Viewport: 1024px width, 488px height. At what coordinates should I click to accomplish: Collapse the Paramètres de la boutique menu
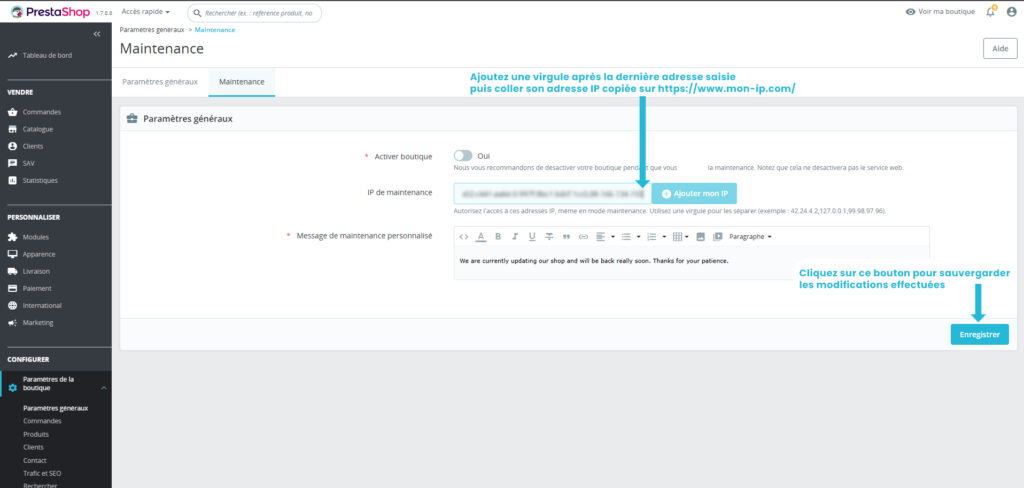103,388
